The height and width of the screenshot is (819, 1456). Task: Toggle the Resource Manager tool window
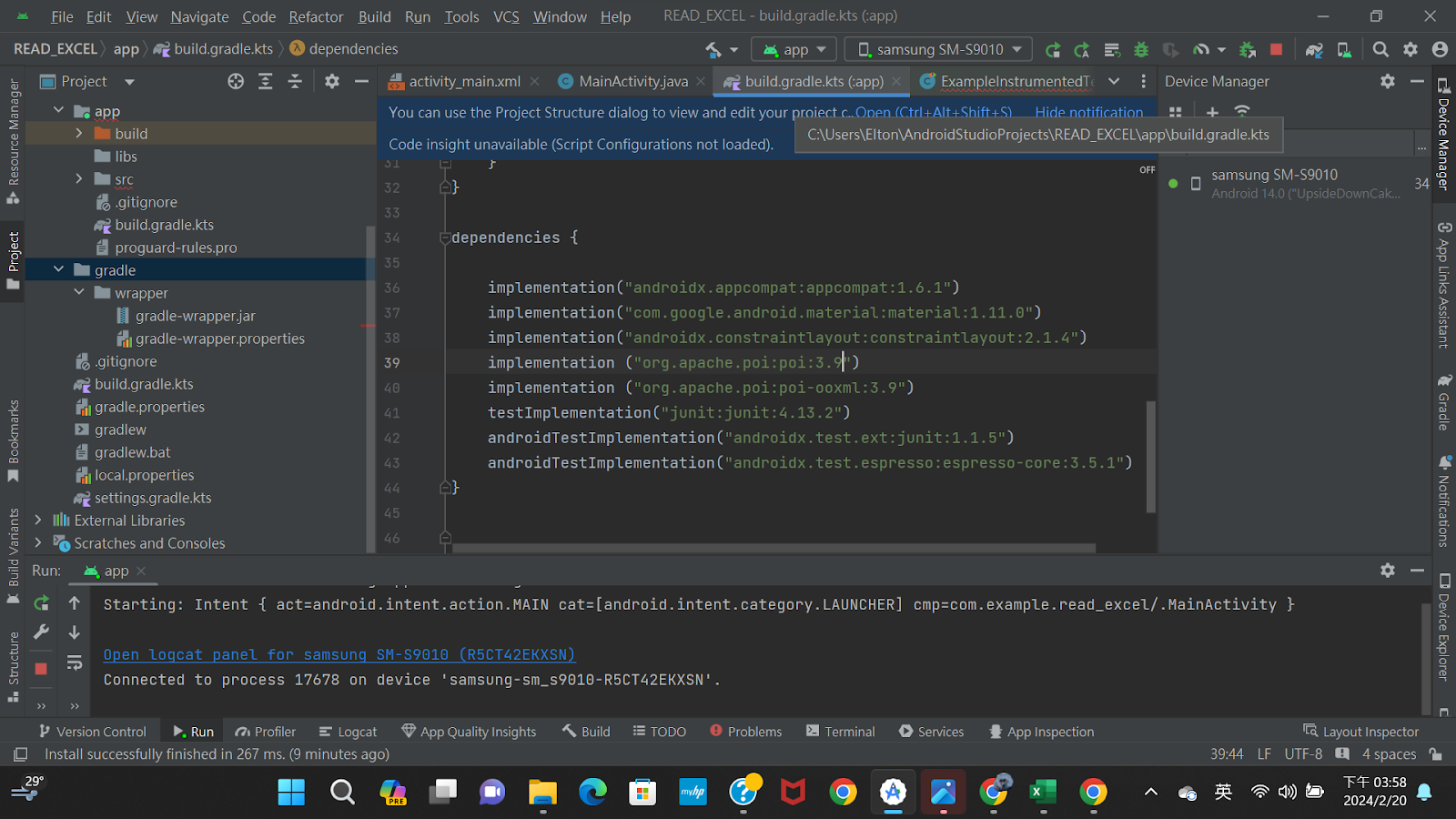[x=13, y=142]
